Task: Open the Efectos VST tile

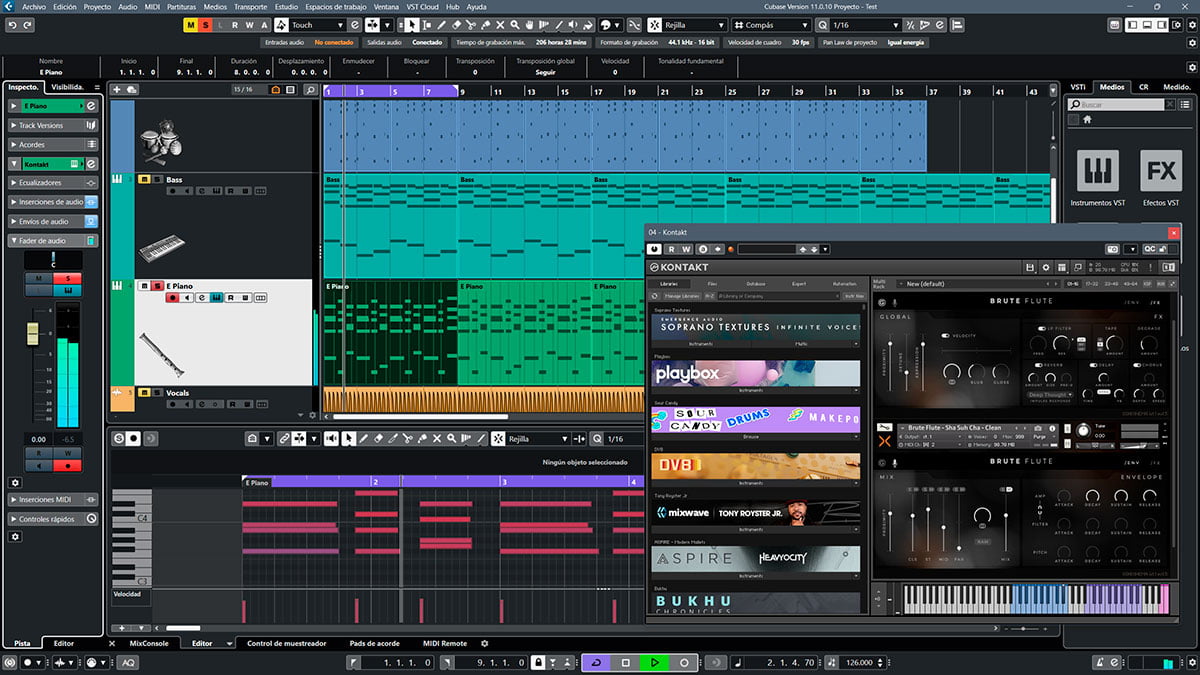Action: (1161, 171)
